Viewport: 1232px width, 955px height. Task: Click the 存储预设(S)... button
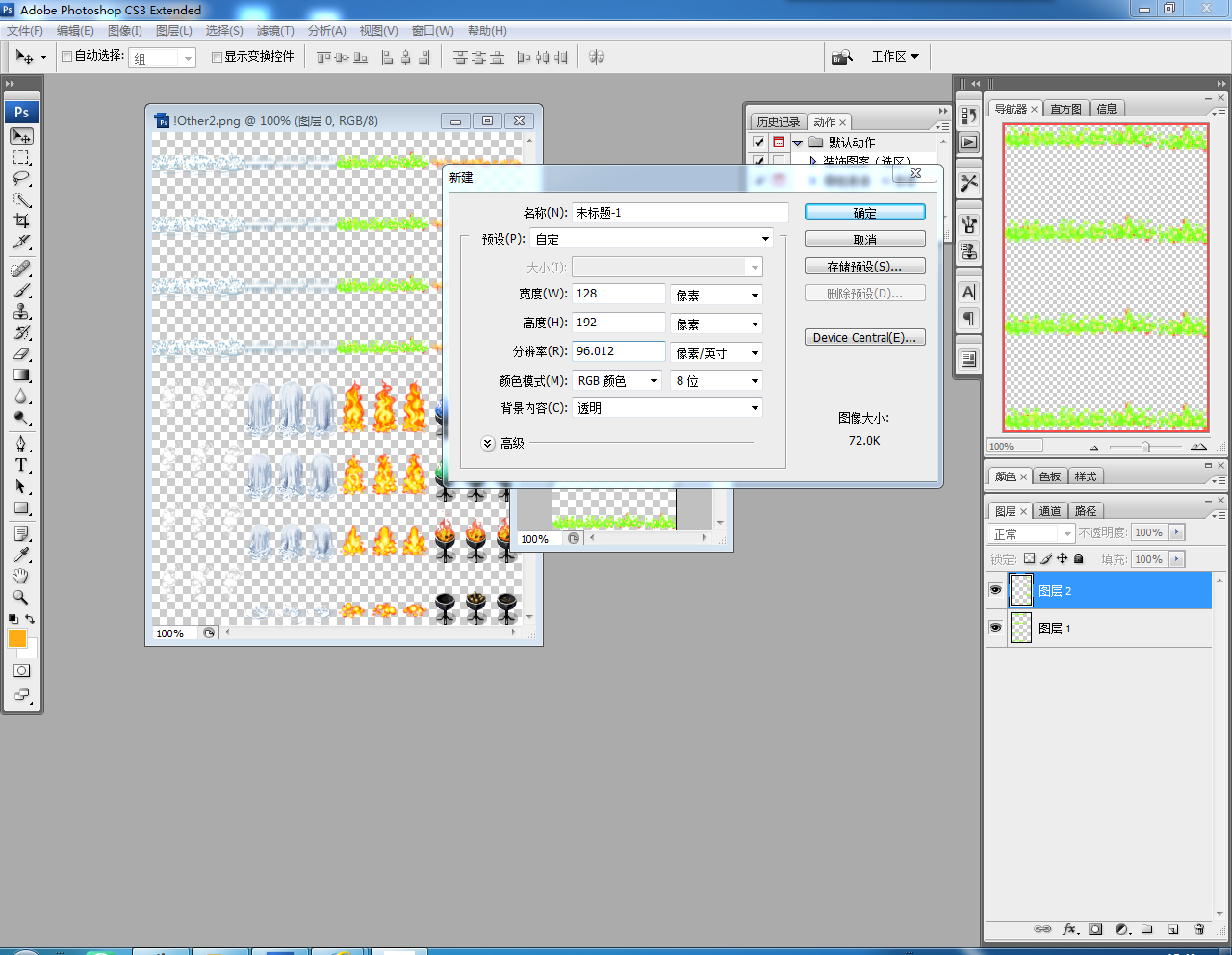865,267
